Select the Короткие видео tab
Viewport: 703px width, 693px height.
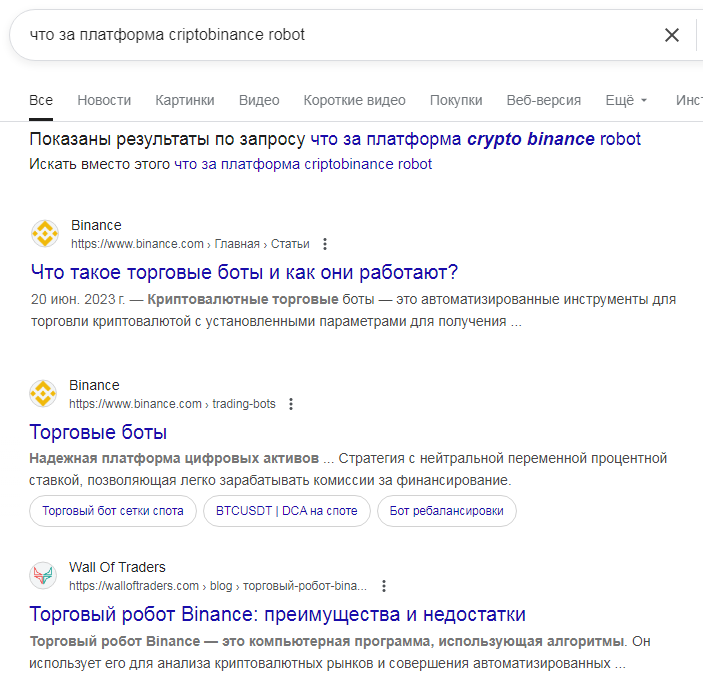(354, 100)
